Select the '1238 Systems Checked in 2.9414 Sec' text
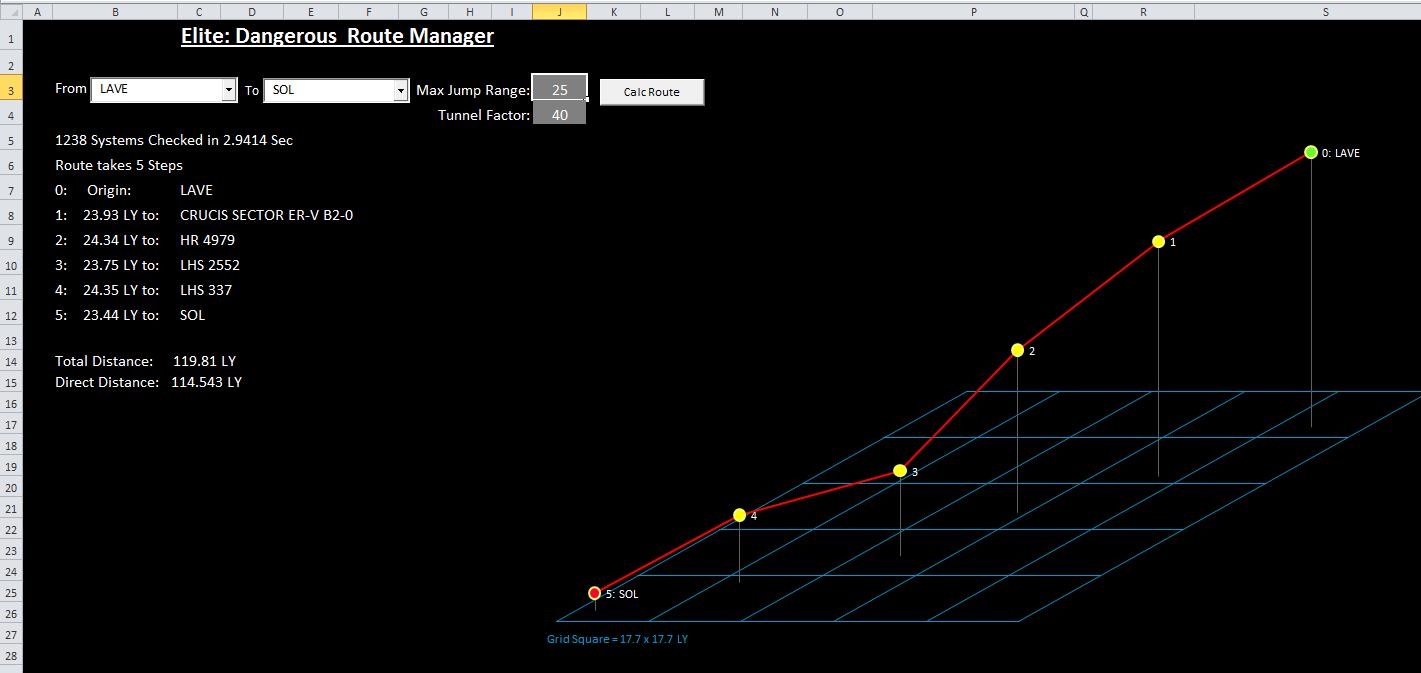Viewport: 1421px width, 673px height. pos(174,140)
